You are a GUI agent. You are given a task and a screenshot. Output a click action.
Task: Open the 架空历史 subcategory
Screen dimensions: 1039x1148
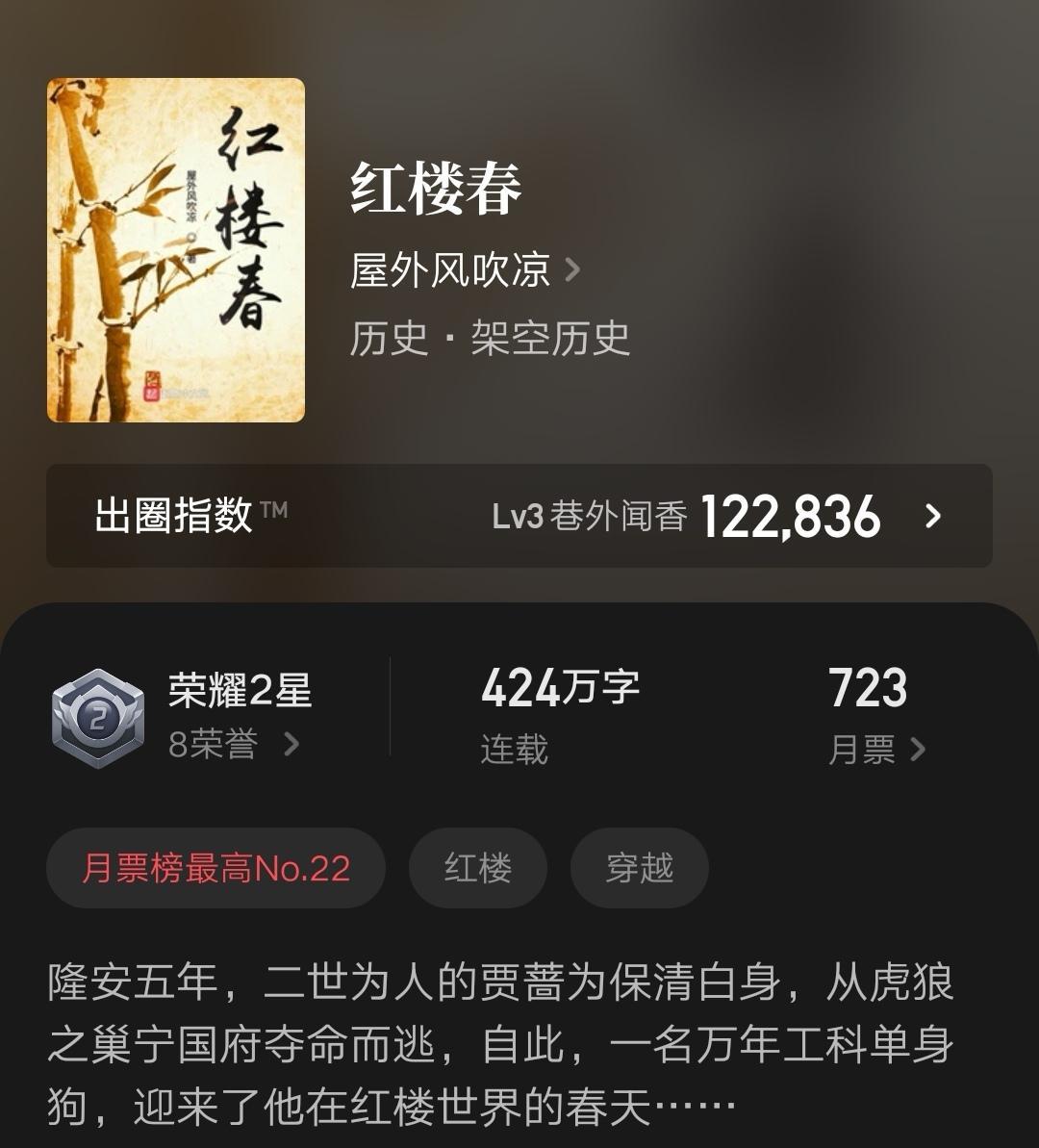coord(550,339)
